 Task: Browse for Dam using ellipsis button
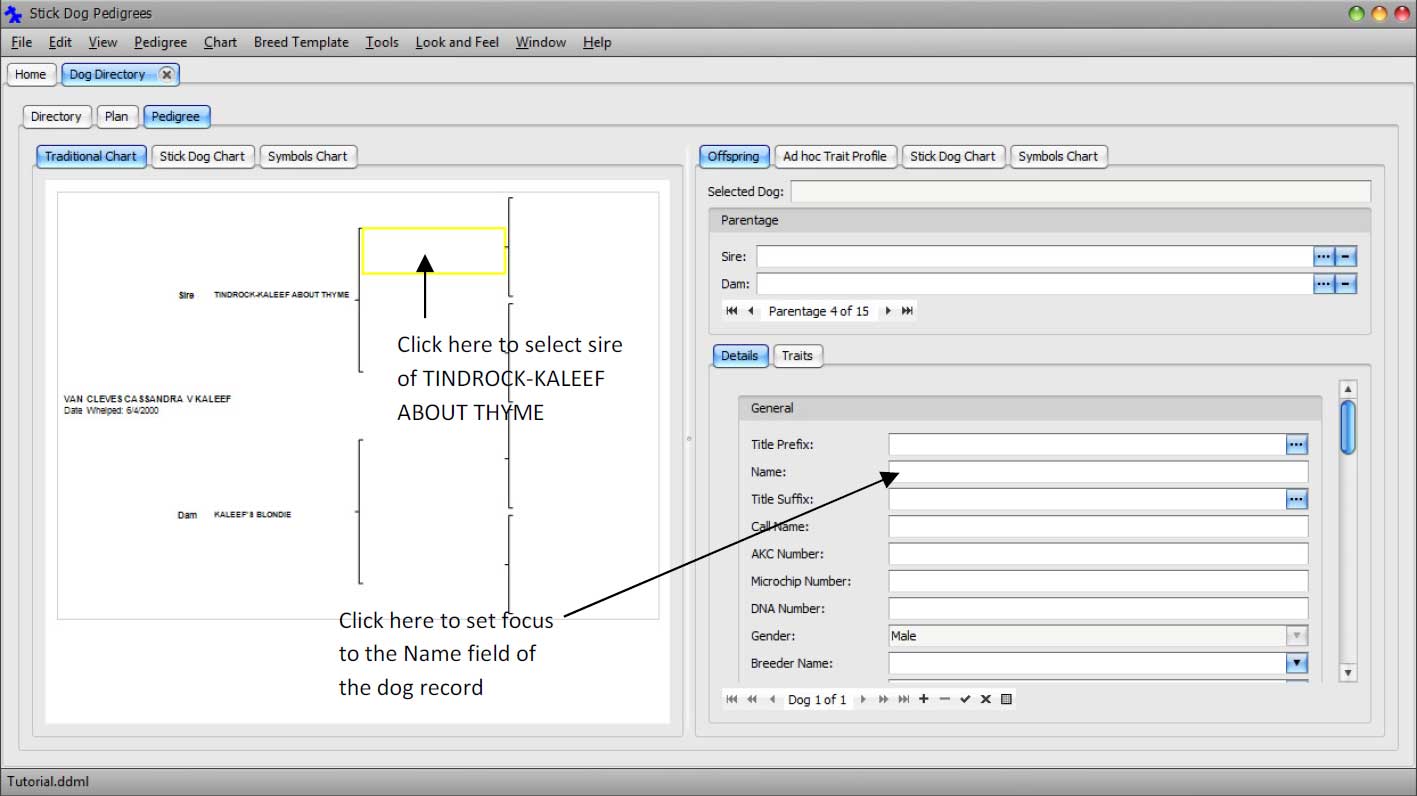[x=1323, y=284]
